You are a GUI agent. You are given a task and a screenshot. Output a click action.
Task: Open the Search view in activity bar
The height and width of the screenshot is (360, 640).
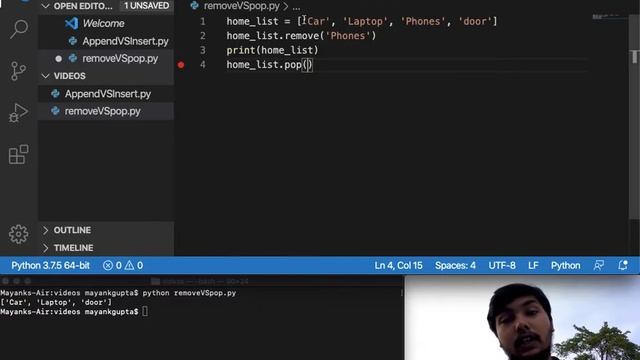pos(19,29)
